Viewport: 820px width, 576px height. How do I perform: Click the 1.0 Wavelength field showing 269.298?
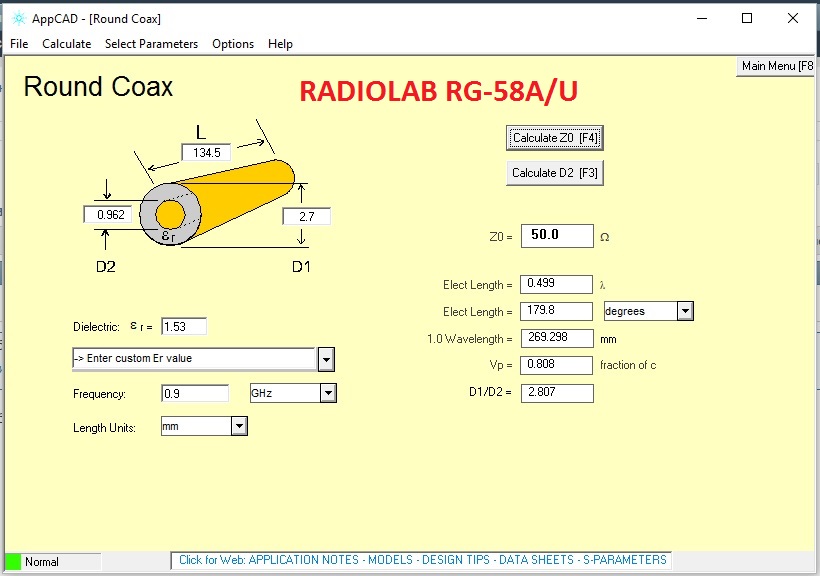pyautogui.click(x=557, y=338)
